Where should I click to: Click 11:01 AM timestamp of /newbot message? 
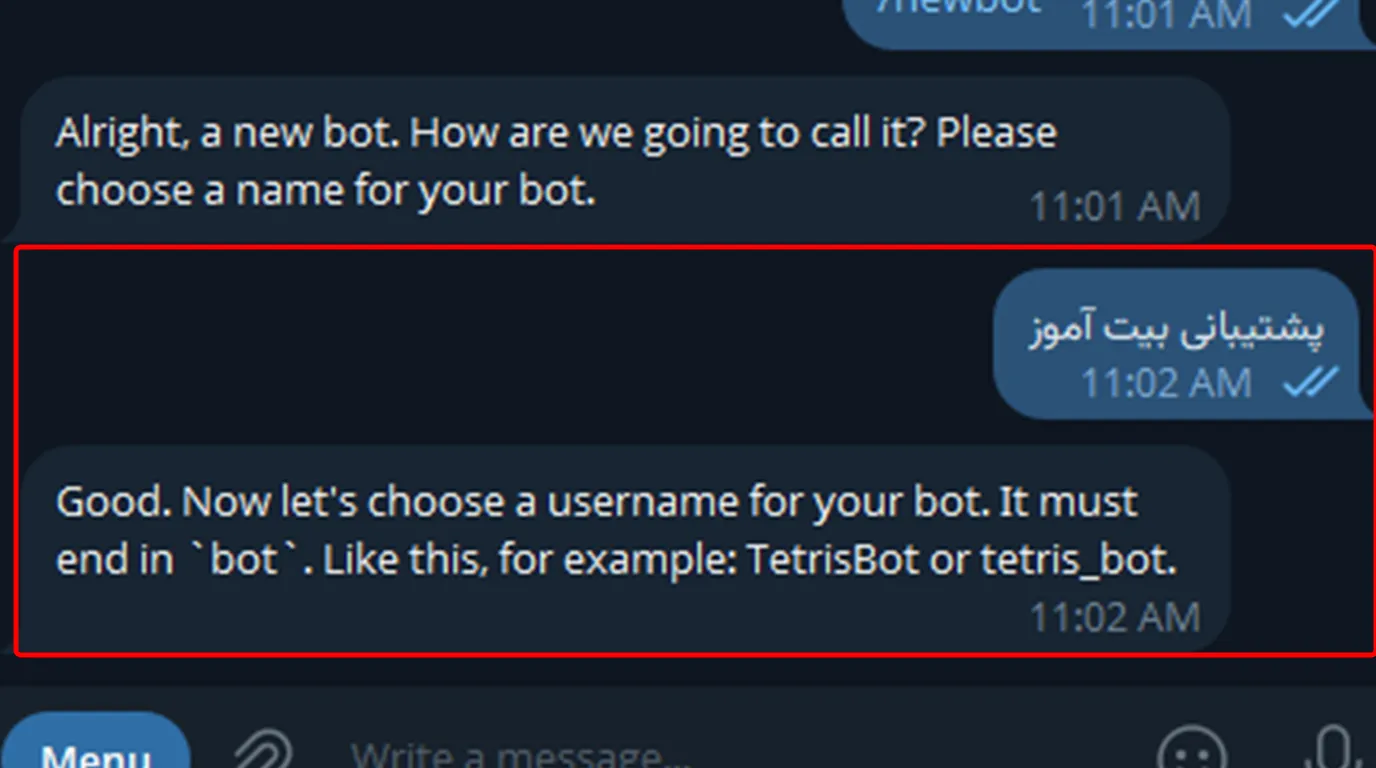point(1166,13)
